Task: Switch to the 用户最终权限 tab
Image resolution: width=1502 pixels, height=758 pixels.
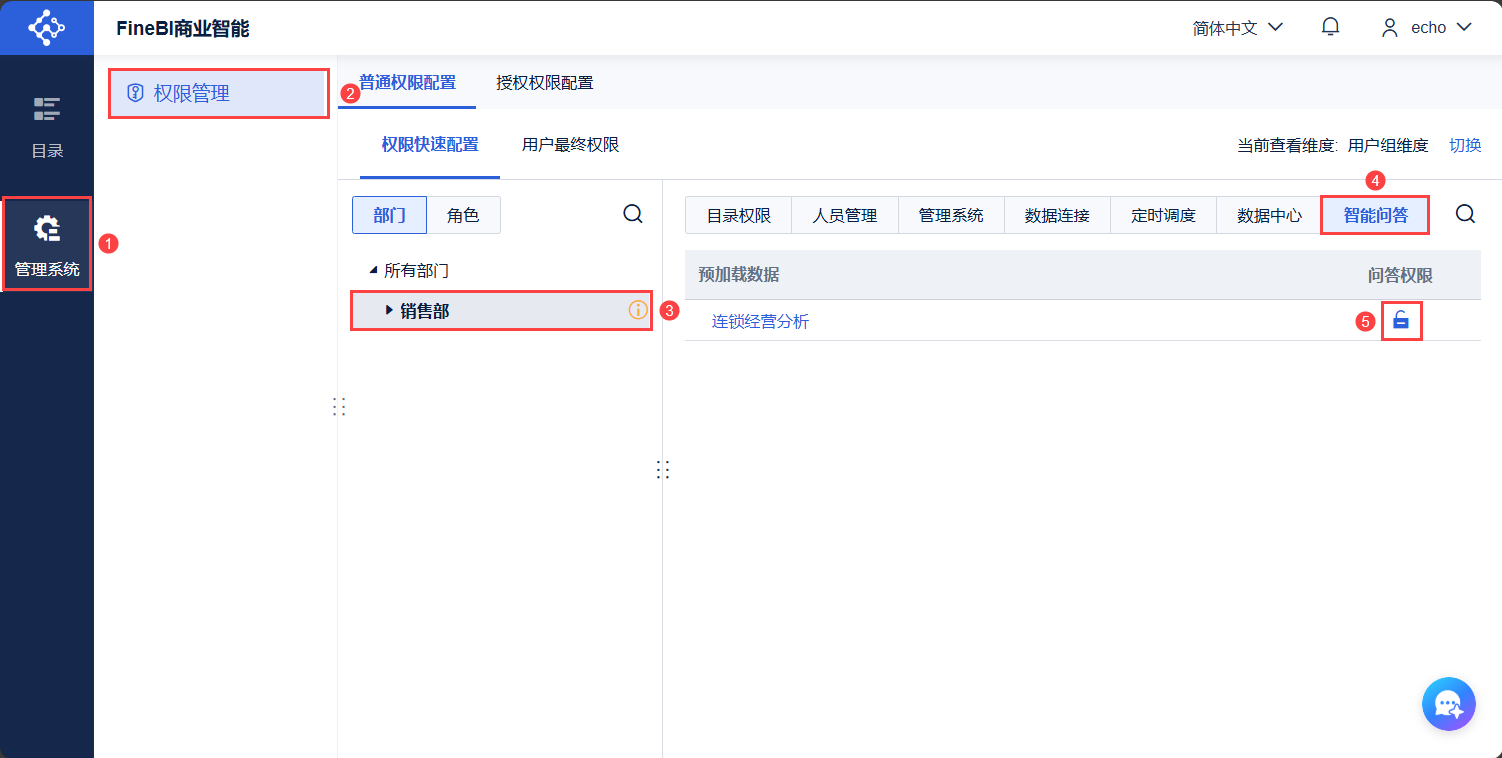Action: click(x=571, y=145)
